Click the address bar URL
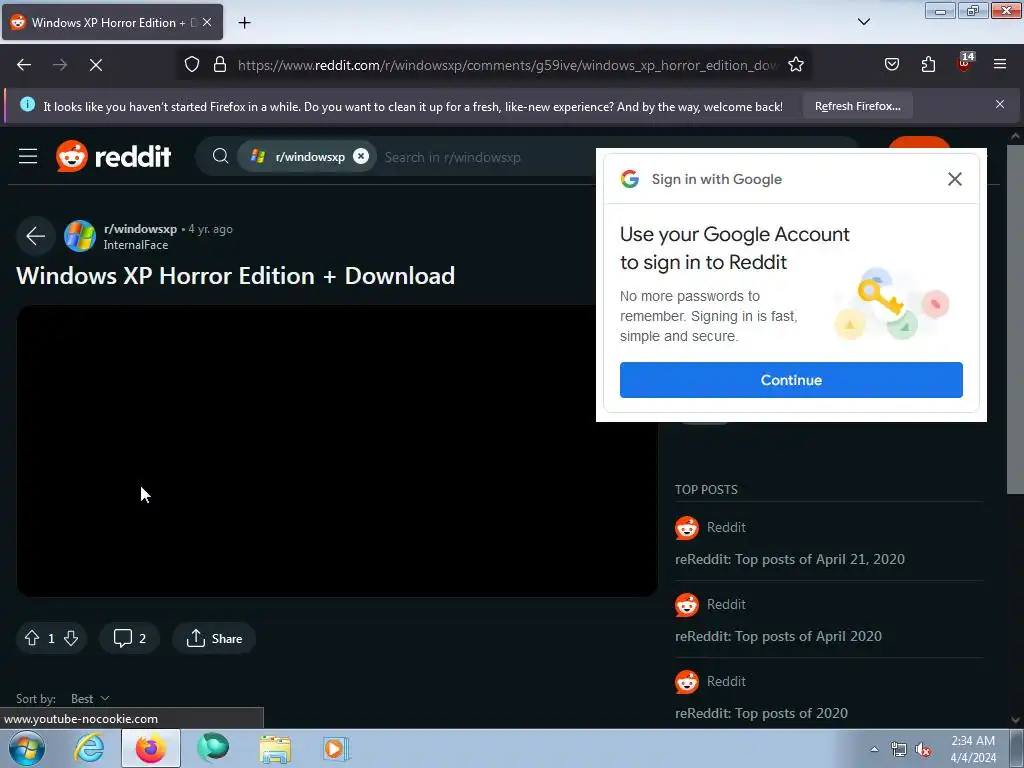This screenshot has height=768, width=1024. coord(507,65)
